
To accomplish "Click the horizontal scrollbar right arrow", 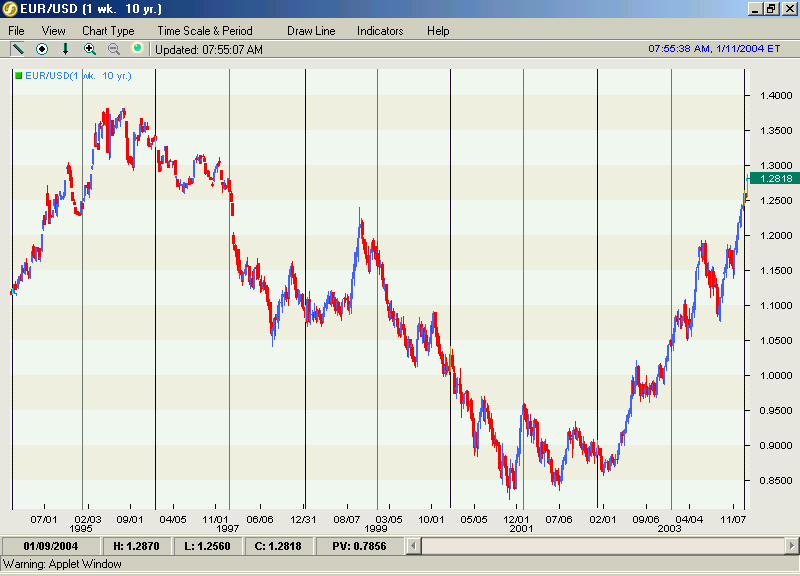I will click(792, 546).
